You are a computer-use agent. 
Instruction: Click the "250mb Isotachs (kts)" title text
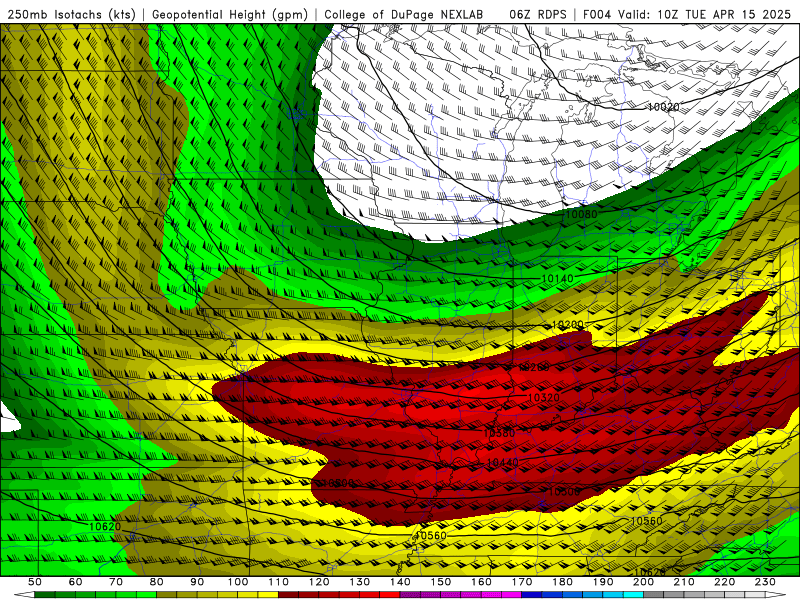pos(71,15)
